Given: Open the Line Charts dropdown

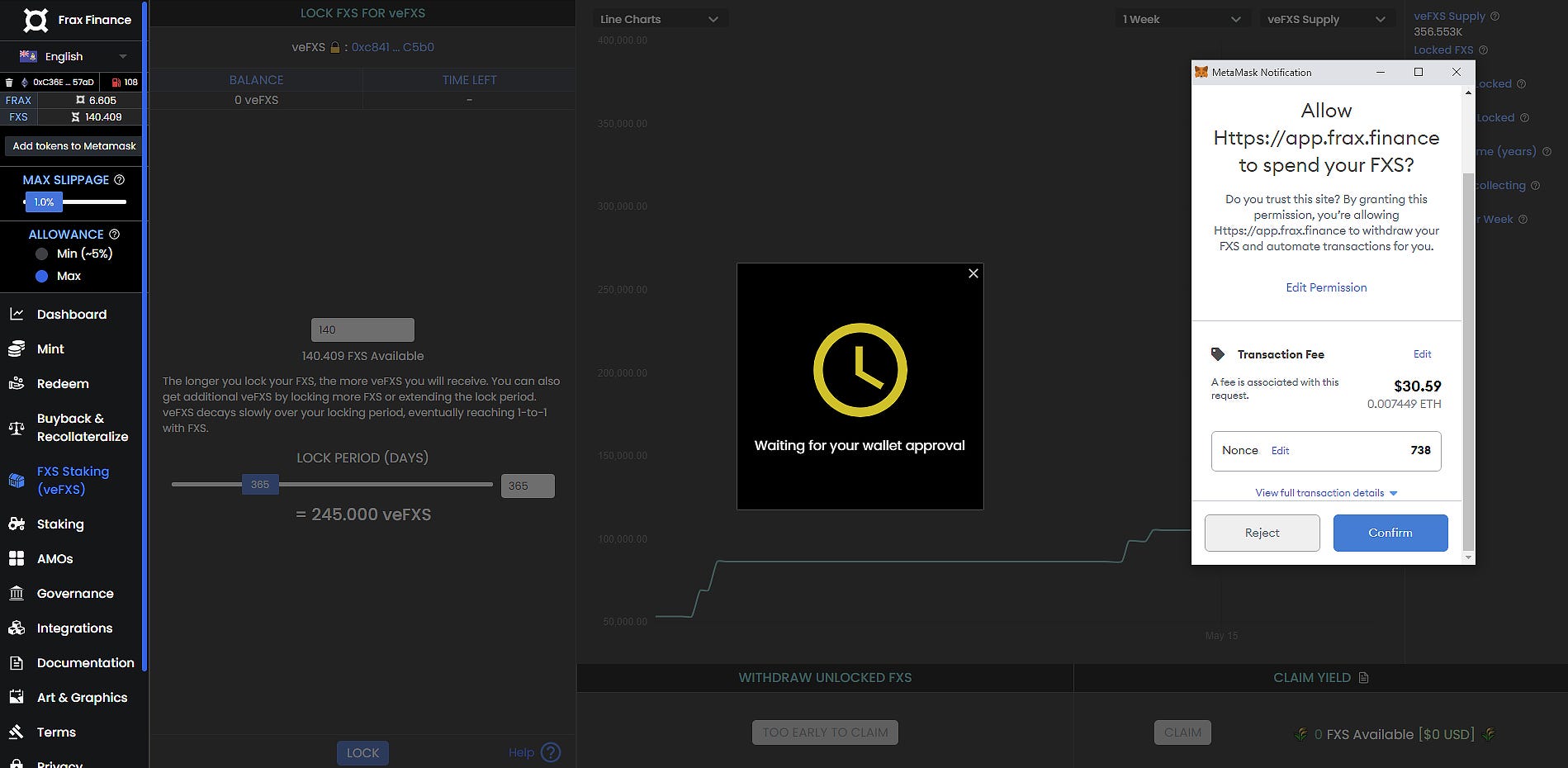Looking at the screenshot, I should (660, 19).
